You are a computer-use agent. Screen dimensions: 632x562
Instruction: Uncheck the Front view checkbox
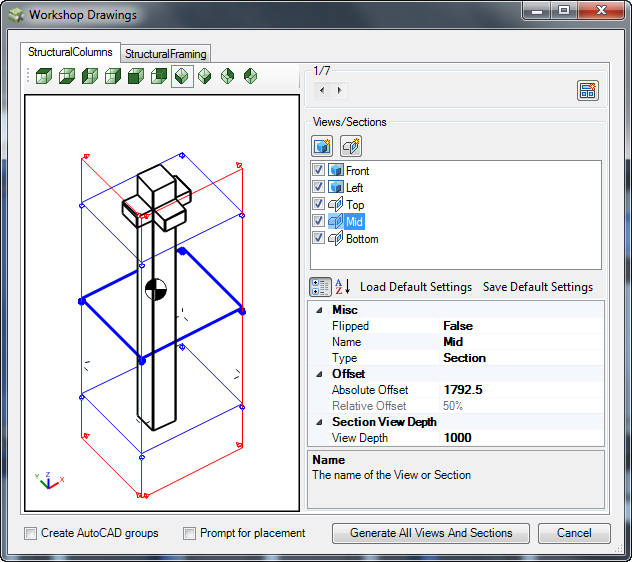[x=319, y=171]
